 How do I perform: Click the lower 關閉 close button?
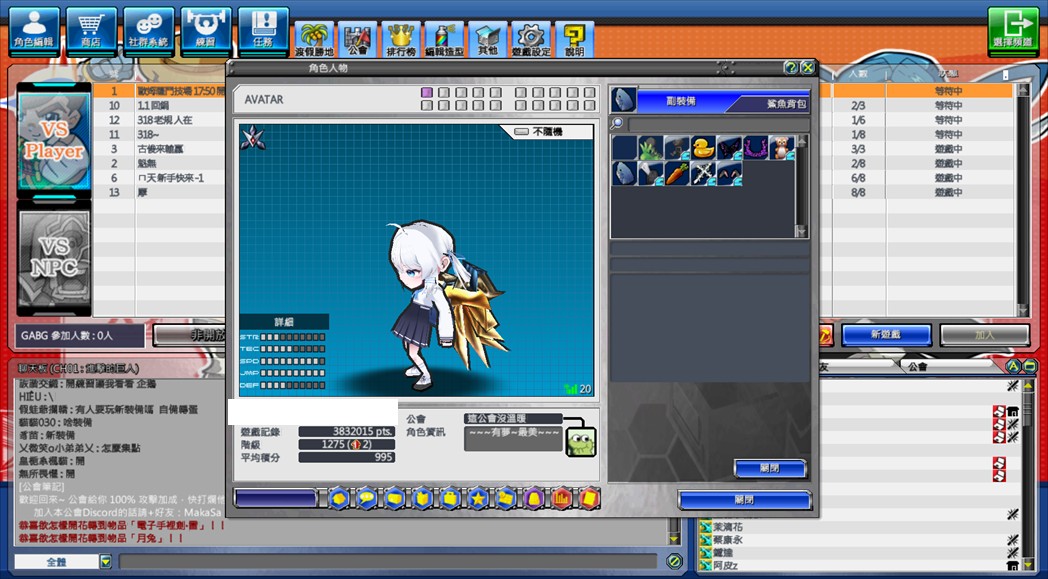[745, 500]
